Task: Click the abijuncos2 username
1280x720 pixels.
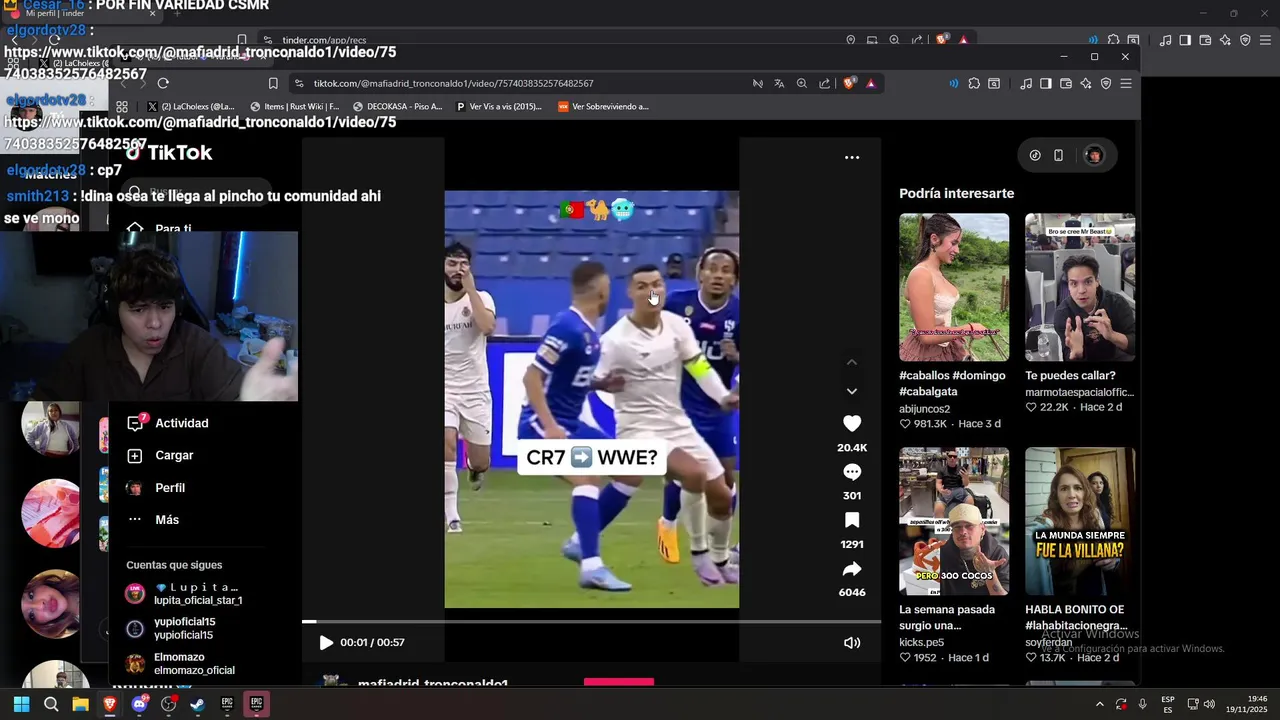Action: pyautogui.click(x=925, y=409)
